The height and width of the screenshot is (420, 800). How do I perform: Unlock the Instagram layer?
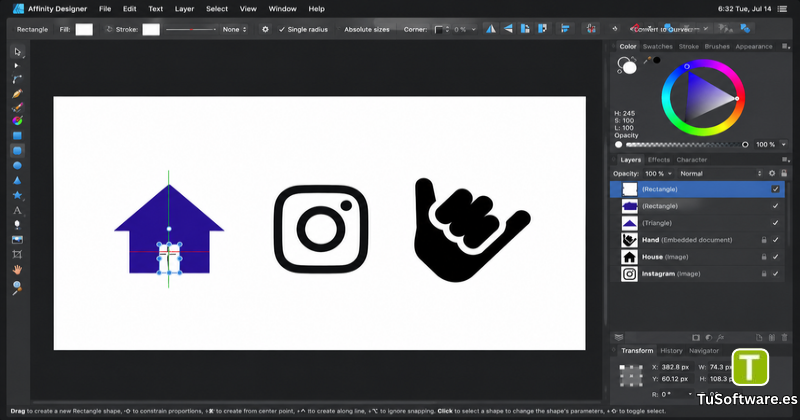click(764, 274)
